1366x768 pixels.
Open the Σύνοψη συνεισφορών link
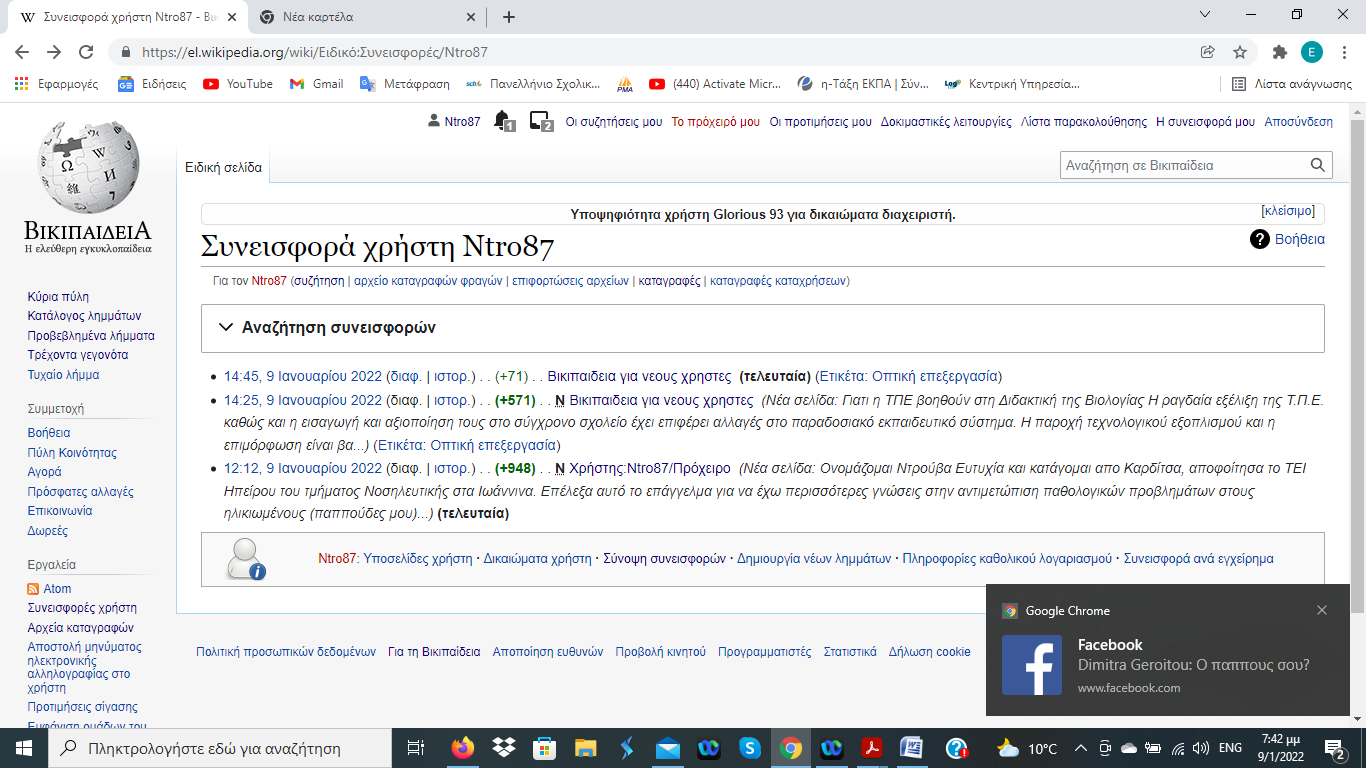point(664,559)
